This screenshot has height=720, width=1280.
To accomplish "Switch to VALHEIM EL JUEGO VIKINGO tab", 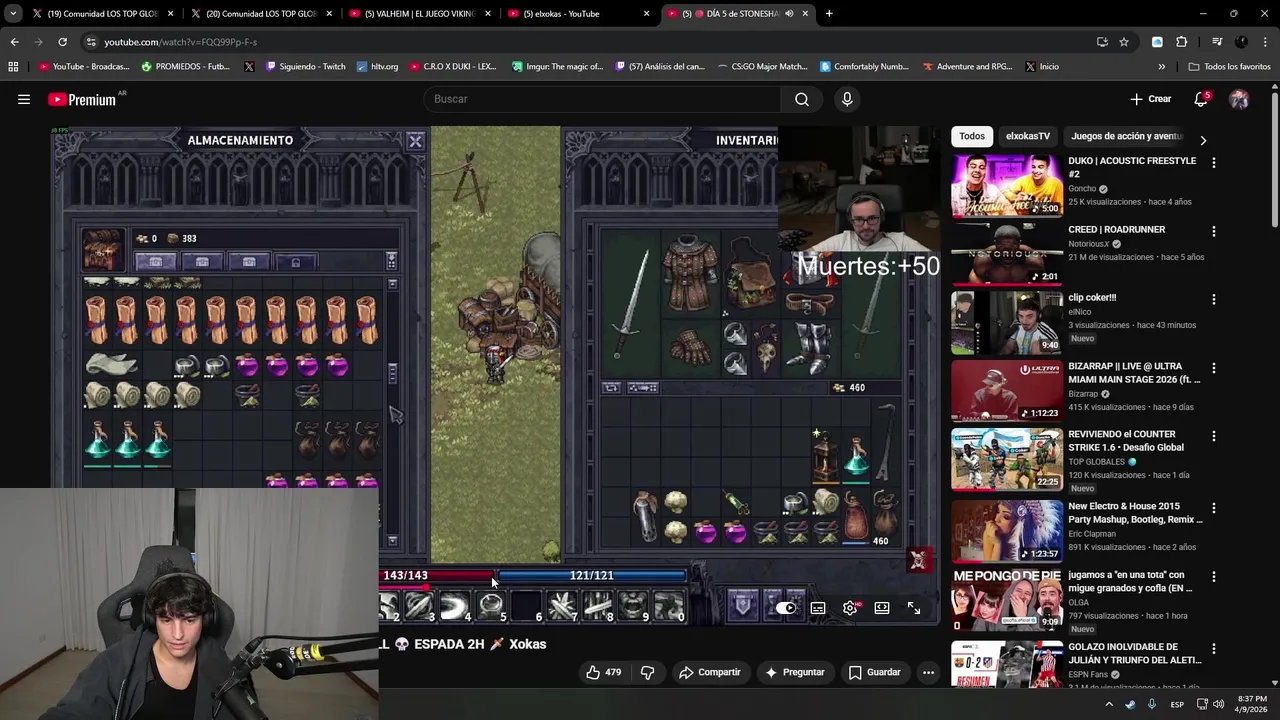I will (x=418, y=14).
